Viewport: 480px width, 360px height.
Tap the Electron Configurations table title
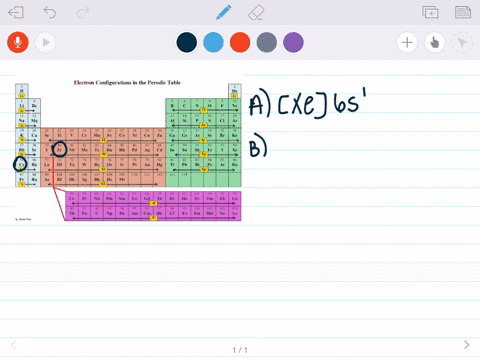click(x=127, y=82)
